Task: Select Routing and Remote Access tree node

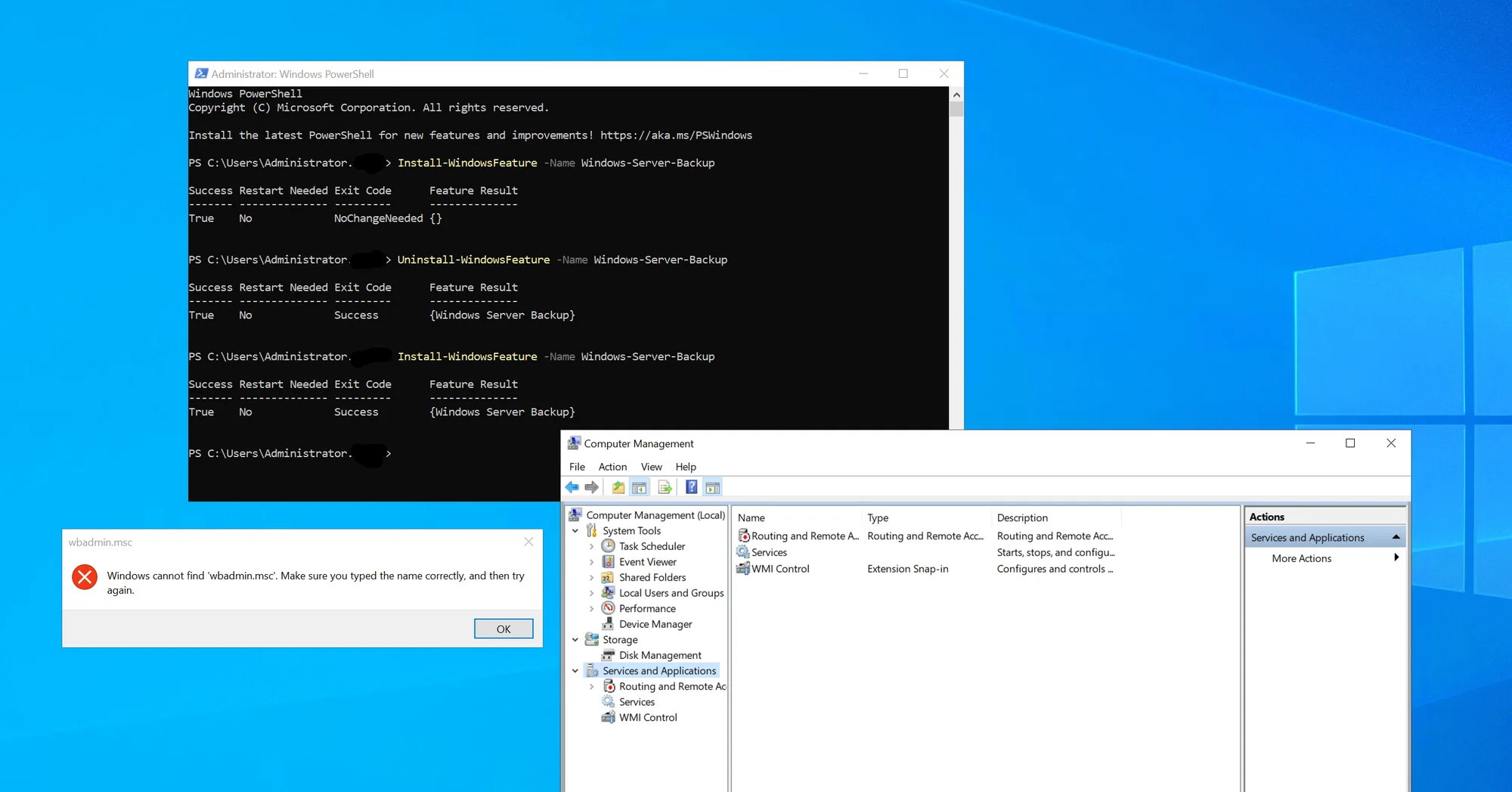Action: click(x=672, y=686)
